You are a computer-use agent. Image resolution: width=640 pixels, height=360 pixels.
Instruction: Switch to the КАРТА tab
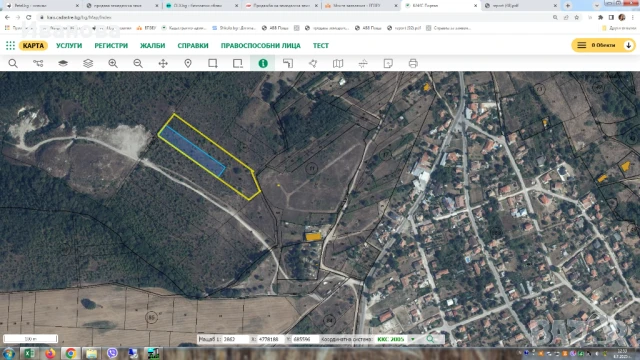33,45
